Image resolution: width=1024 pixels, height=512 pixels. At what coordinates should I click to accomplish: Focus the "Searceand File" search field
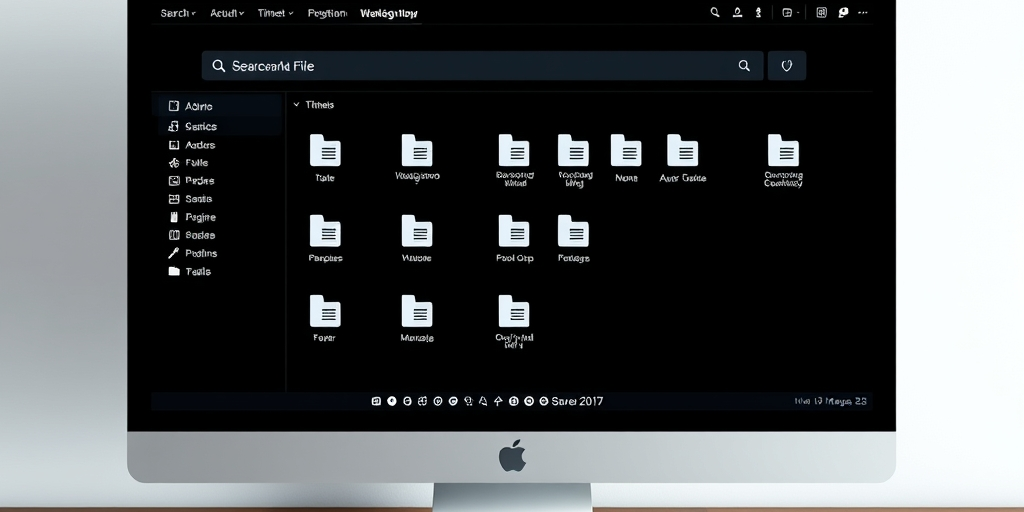(482, 66)
